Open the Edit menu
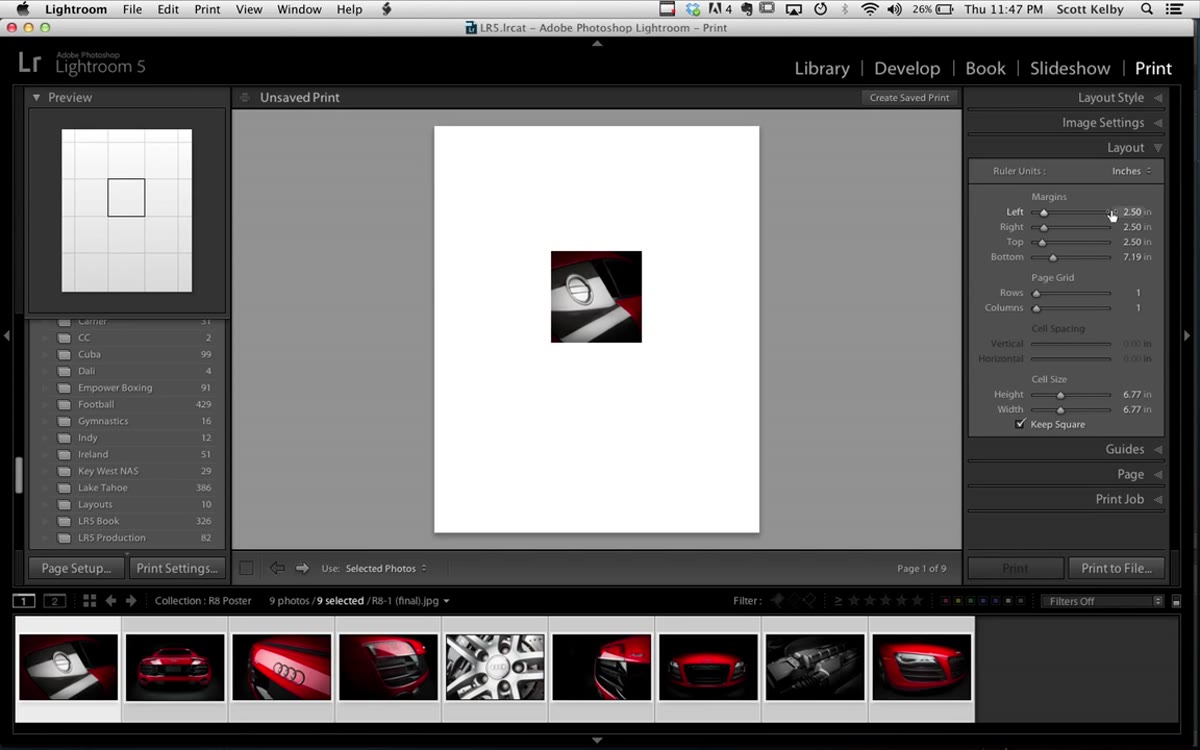Image resolution: width=1200 pixels, height=750 pixels. 168,9
